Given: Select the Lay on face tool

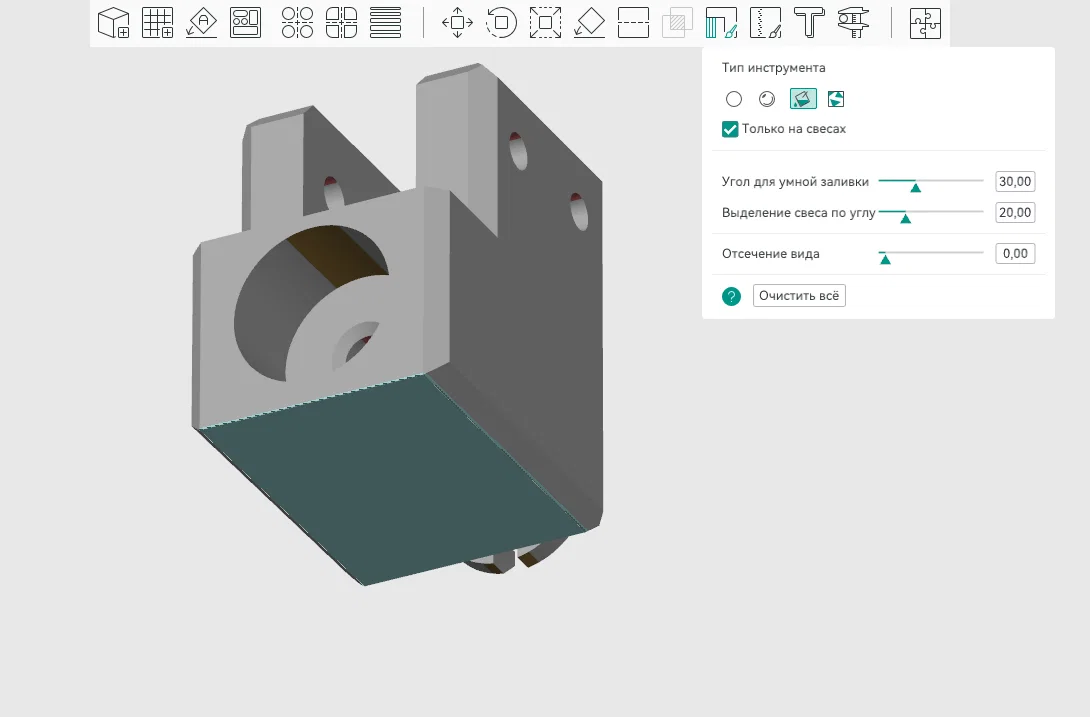Looking at the screenshot, I should (x=589, y=23).
